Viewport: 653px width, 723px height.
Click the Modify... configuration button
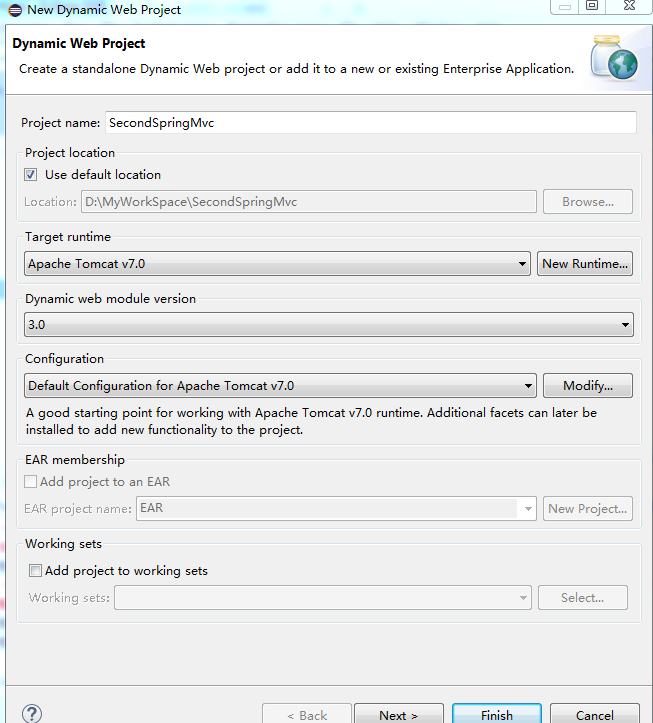point(588,385)
